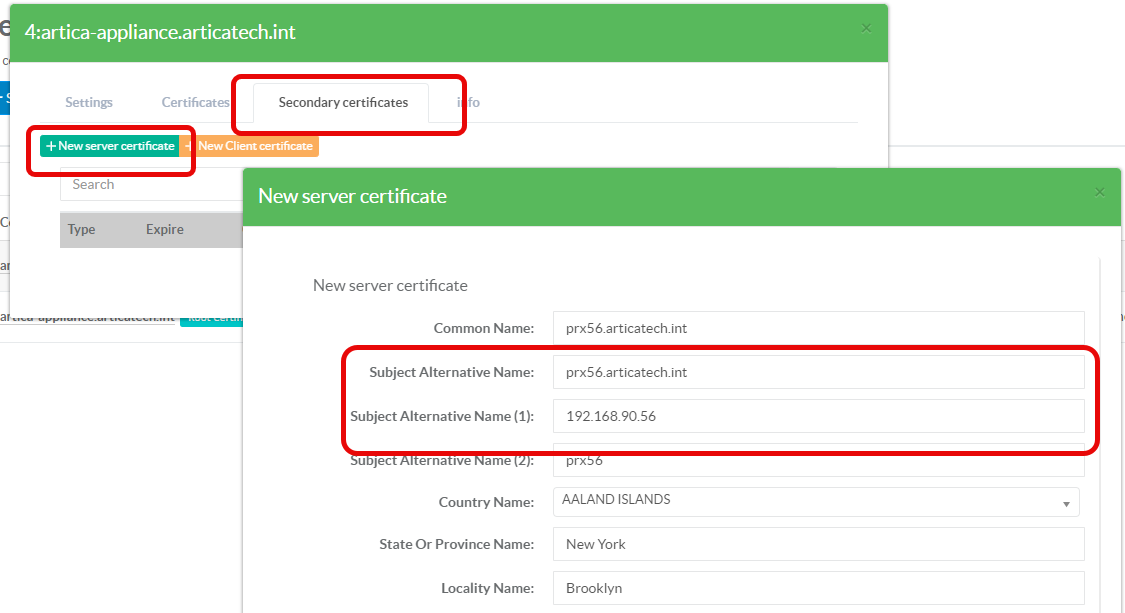This screenshot has width=1125, height=613.
Task: Click the plus icon on New server certificate
Action: tap(51, 146)
